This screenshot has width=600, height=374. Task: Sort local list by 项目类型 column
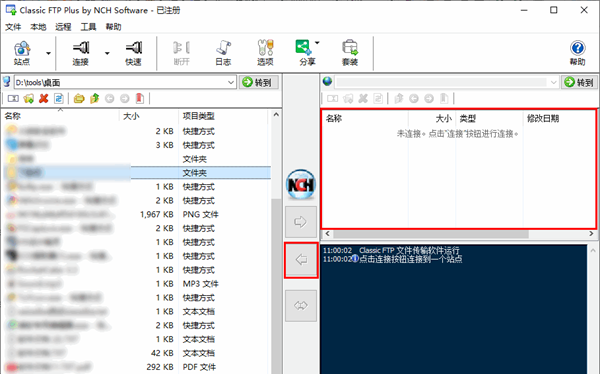click(x=224, y=116)
